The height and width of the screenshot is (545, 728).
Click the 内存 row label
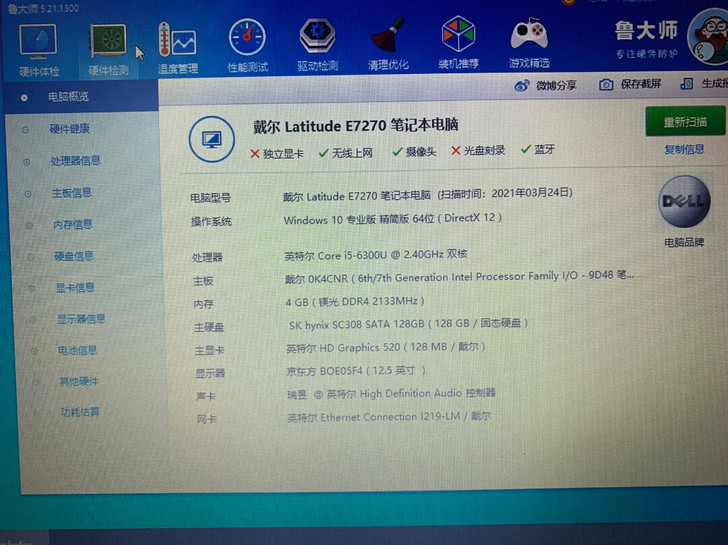(204, 305)
